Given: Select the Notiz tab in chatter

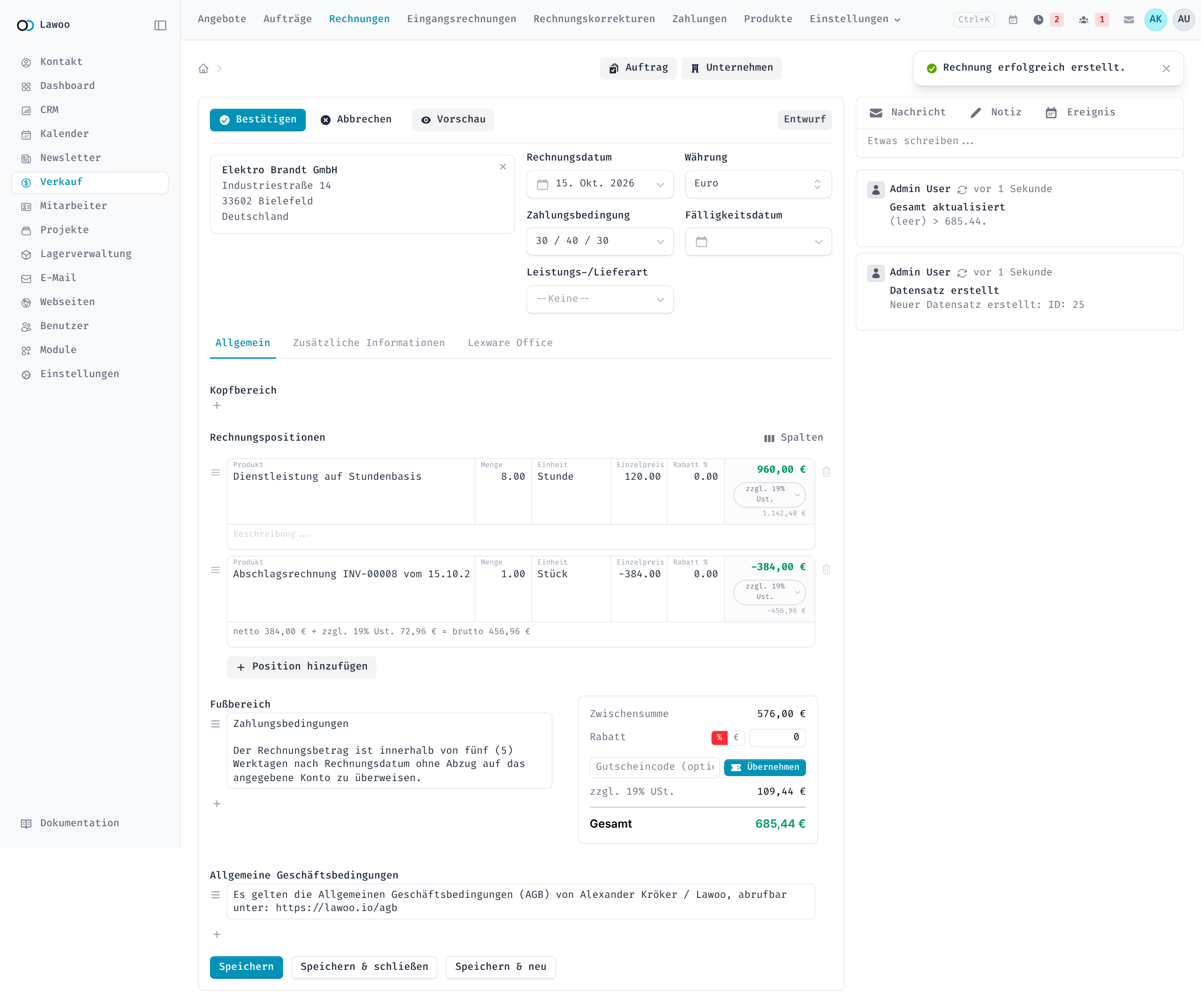Looking at the screenshot, I should pyautogui.click(x=996, y=113).
